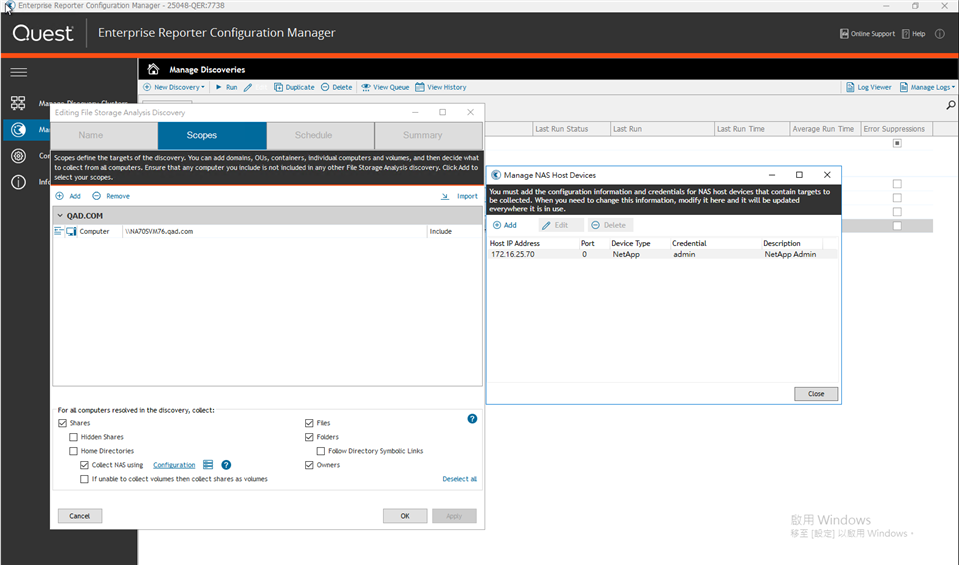
Task: Enable the Hidden Shares checkbox
Action: point(73,437)
